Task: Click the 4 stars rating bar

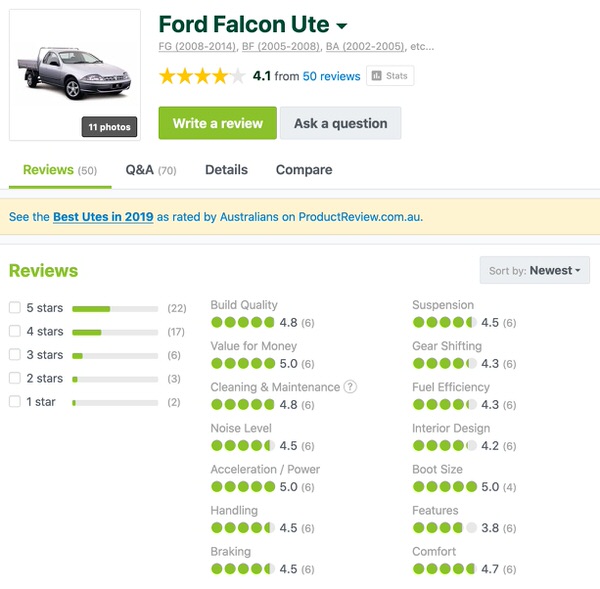Action: tap(115, 333)
